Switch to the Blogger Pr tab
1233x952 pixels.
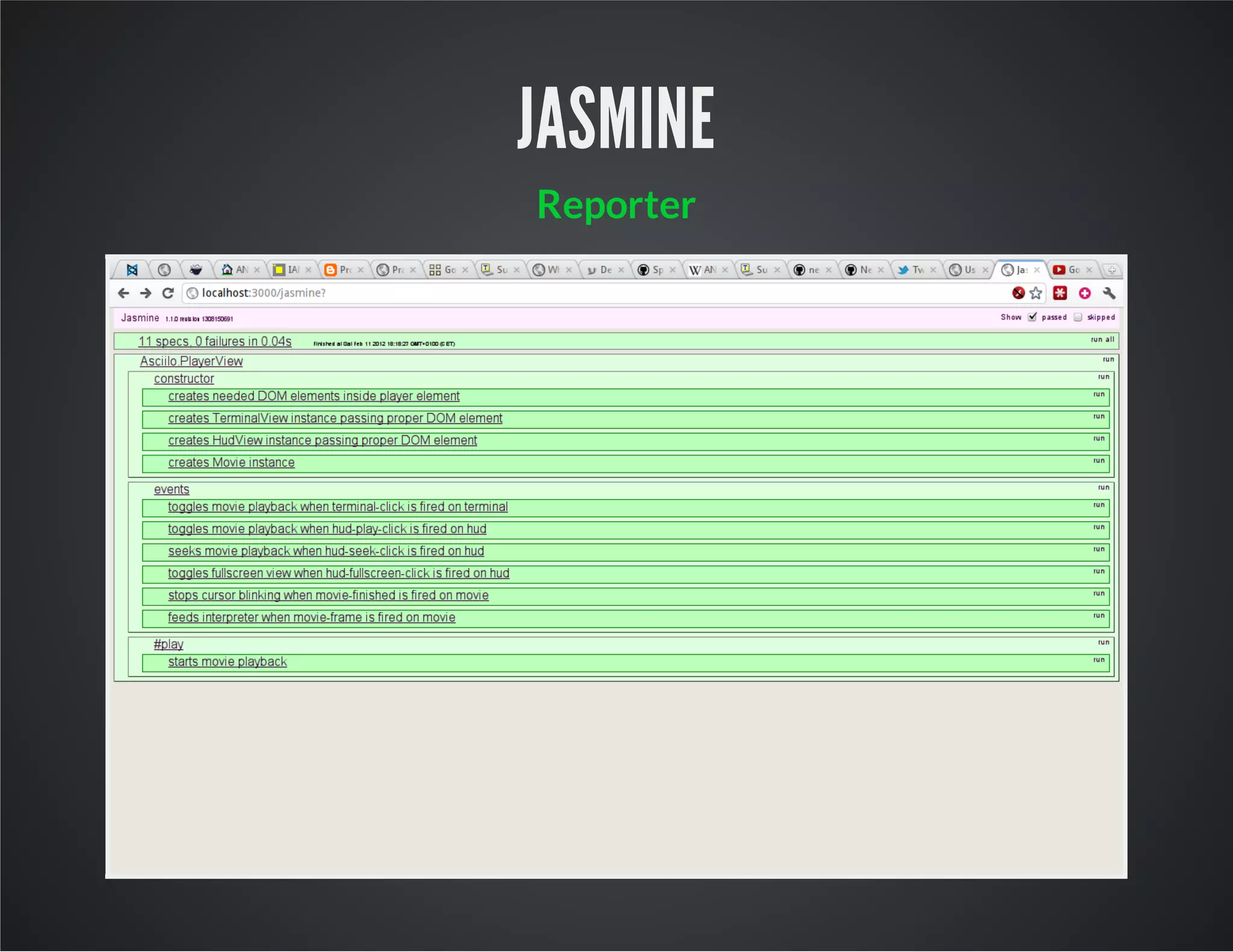click(x=343, y=270)
